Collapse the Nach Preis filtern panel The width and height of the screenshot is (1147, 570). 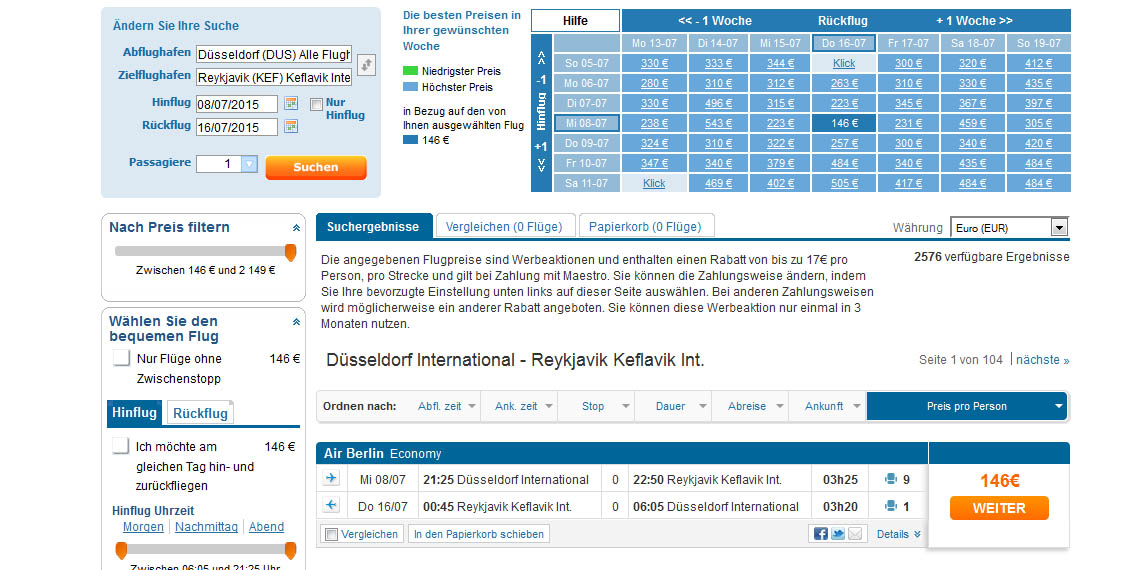pos(296,228)
